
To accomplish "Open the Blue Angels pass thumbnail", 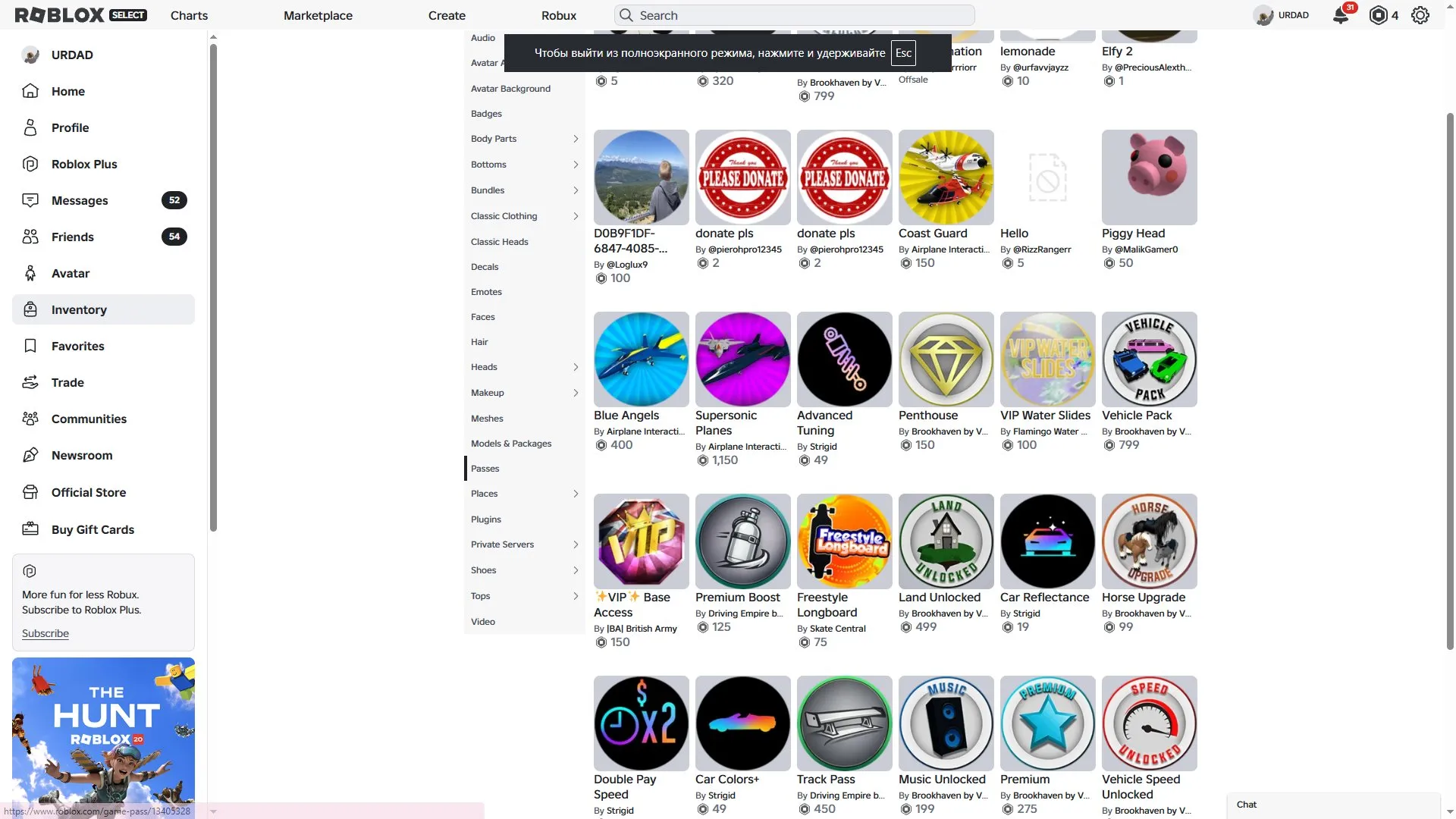I will pyautogui.click(x=642, y=359).
